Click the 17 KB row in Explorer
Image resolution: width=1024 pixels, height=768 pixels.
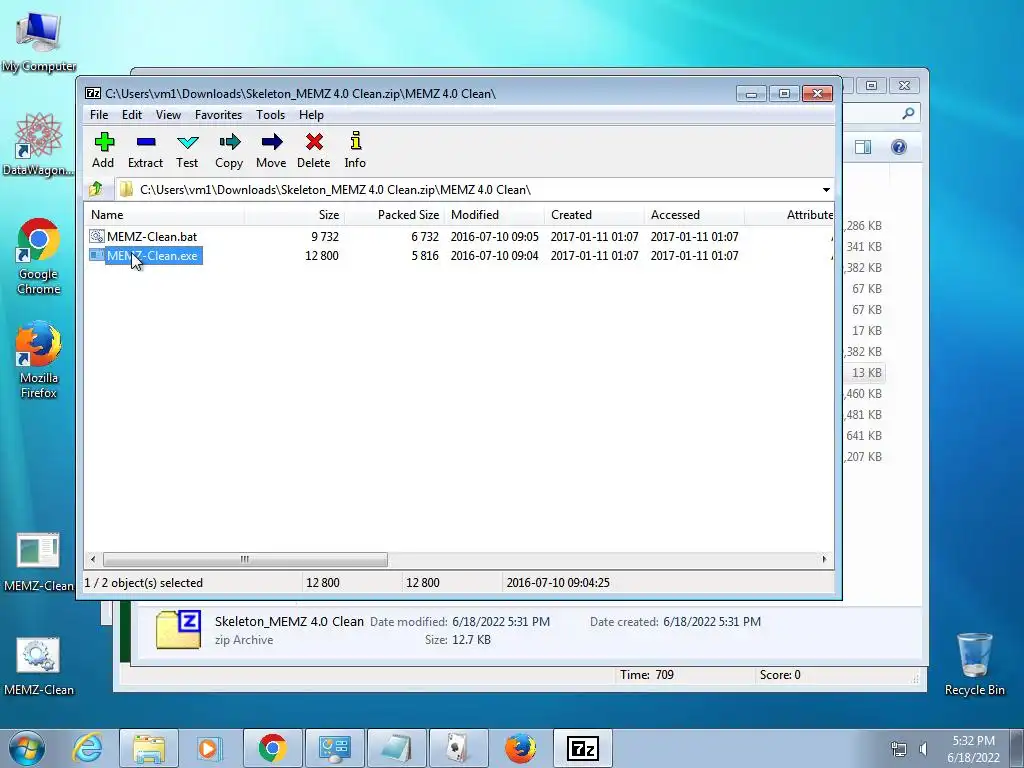(x=866, y=331)
